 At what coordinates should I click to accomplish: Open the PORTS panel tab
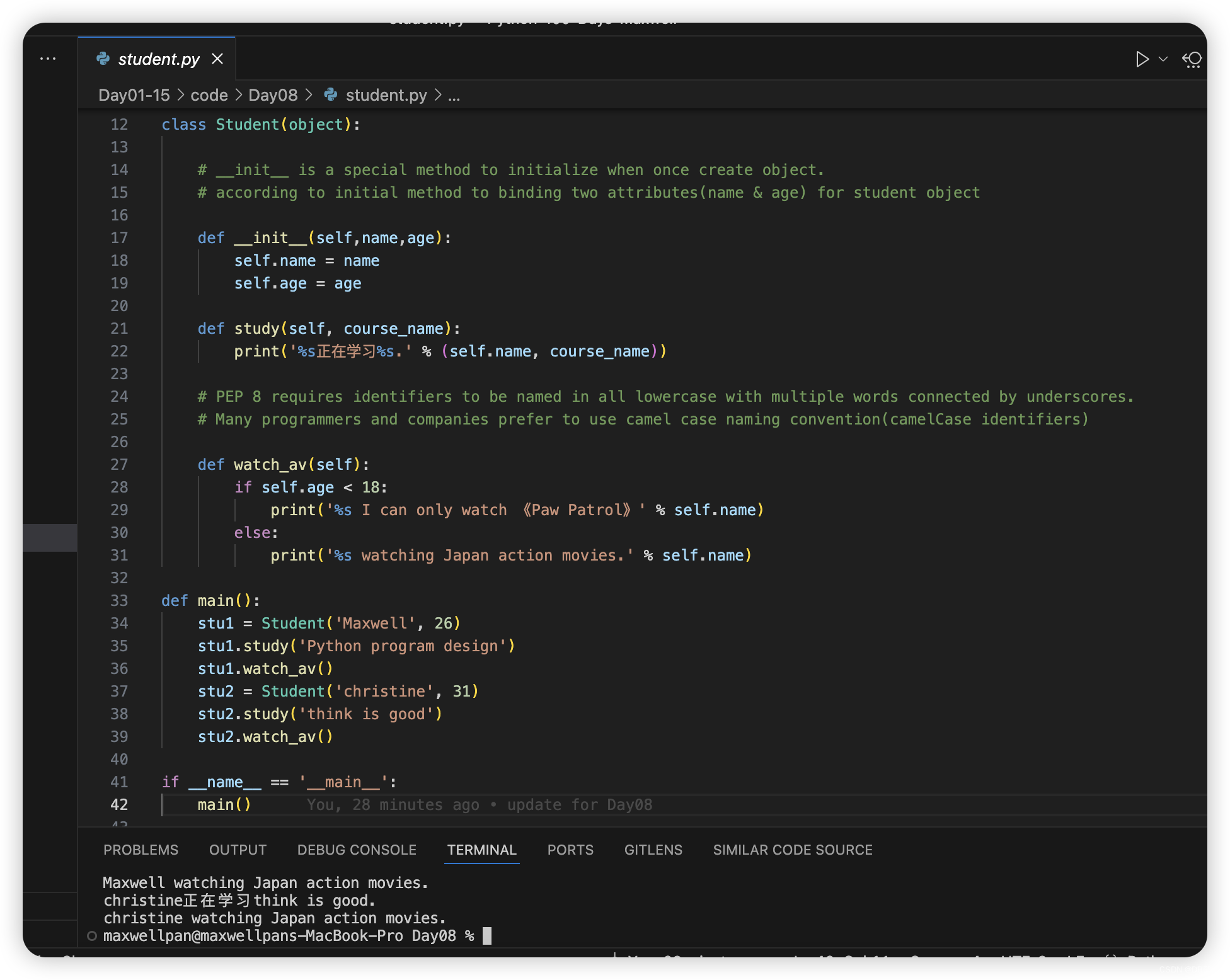(x=570, y=850)
